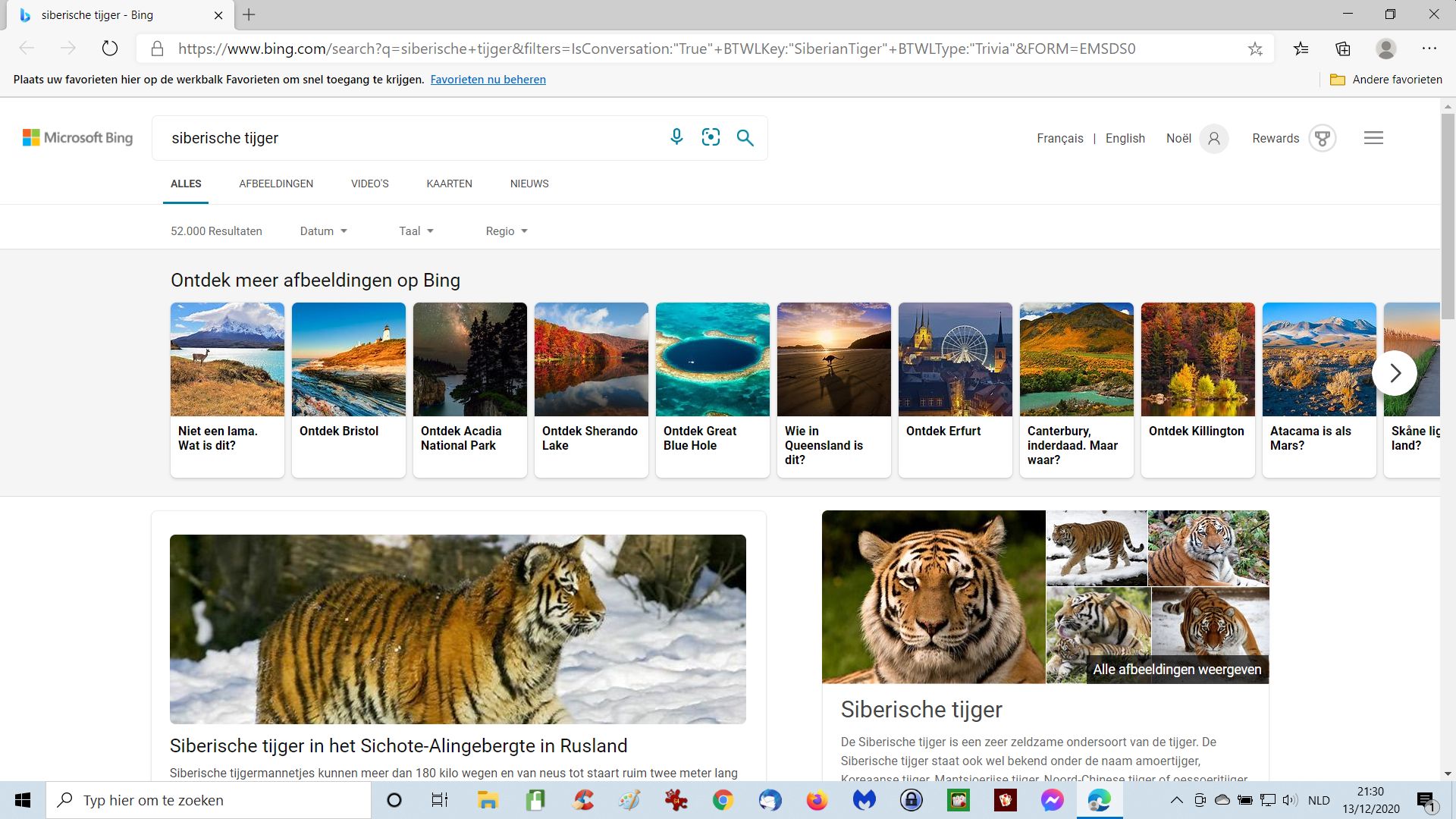Open the Ontdek Great Blue Hole thumbnail
The height and width of the screenshot is (819, 1456).
click(x=712, y=359)
